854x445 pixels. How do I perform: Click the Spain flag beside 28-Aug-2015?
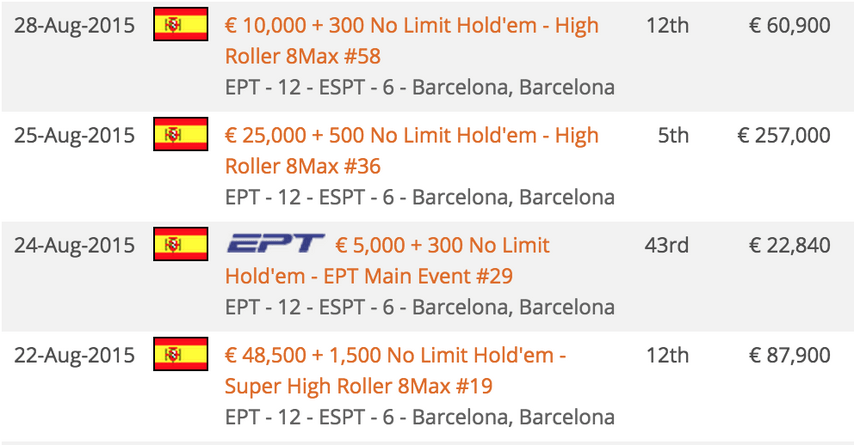tap(180, 25)
